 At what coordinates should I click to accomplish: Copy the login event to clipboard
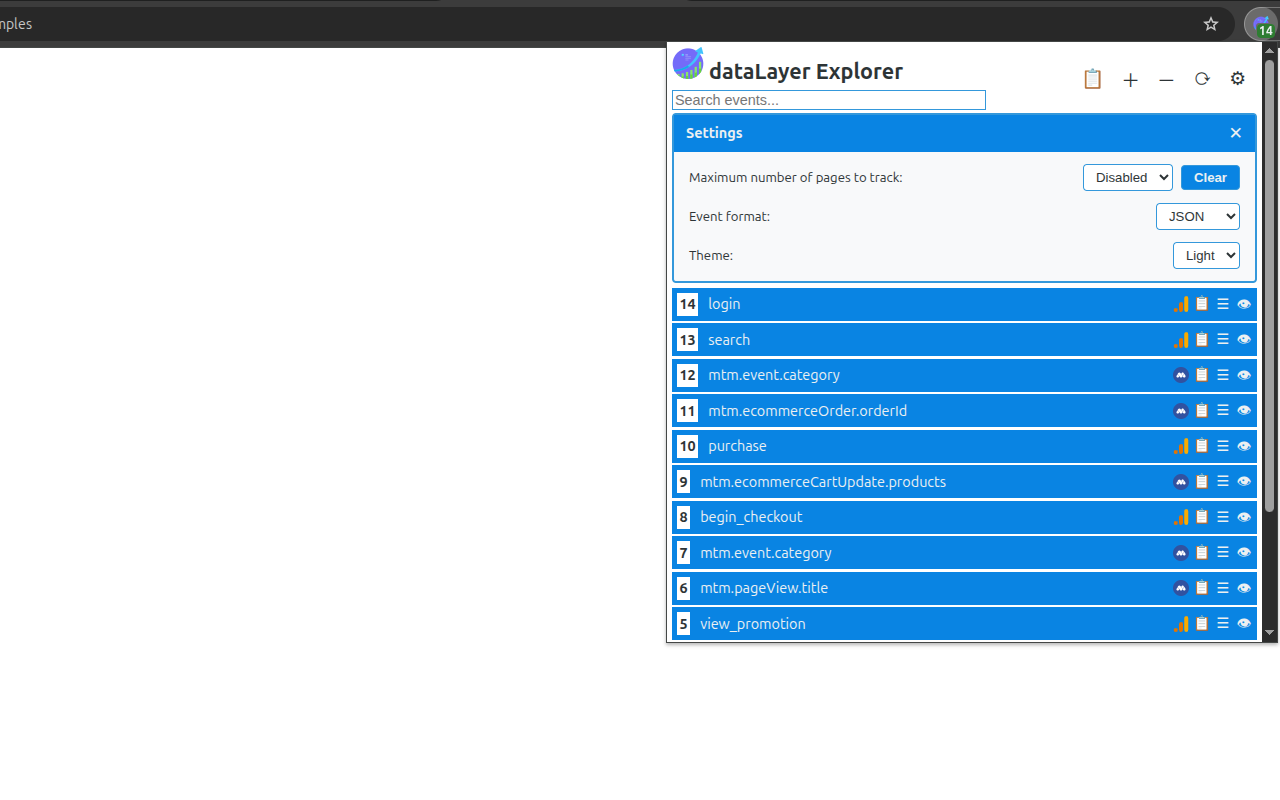point(1202,304)
